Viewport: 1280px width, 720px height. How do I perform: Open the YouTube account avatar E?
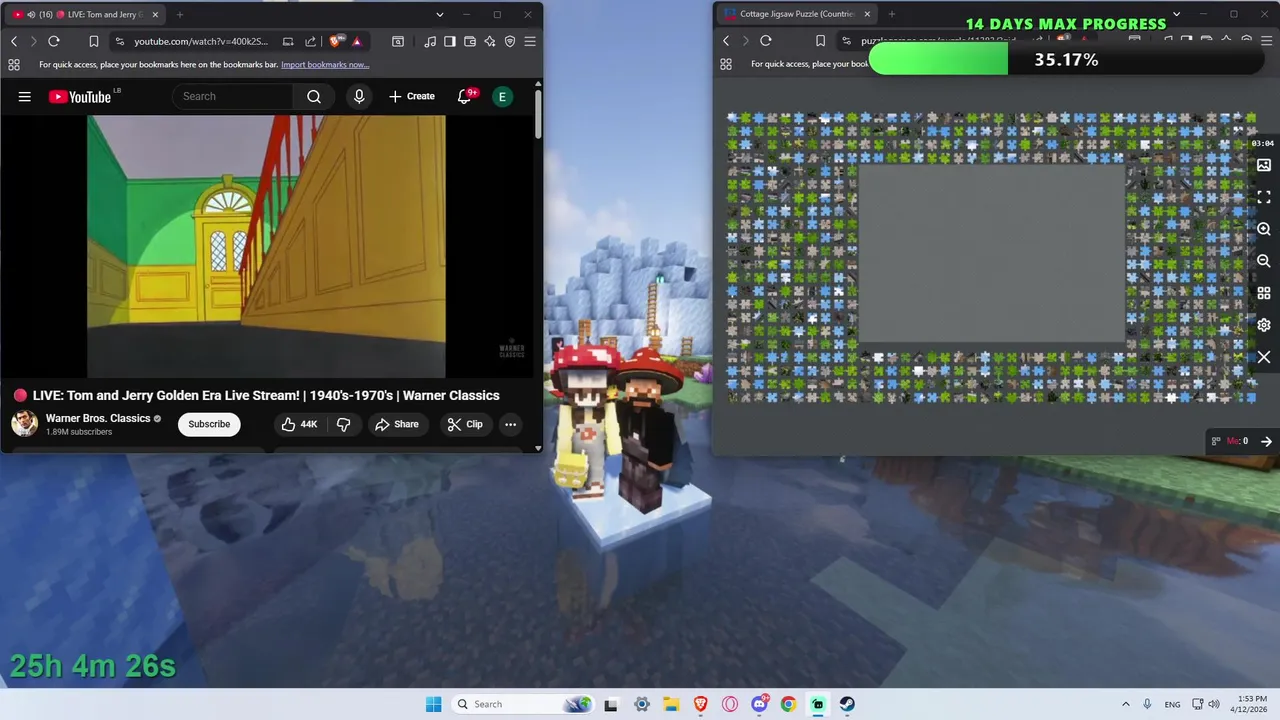coord(502,97)
